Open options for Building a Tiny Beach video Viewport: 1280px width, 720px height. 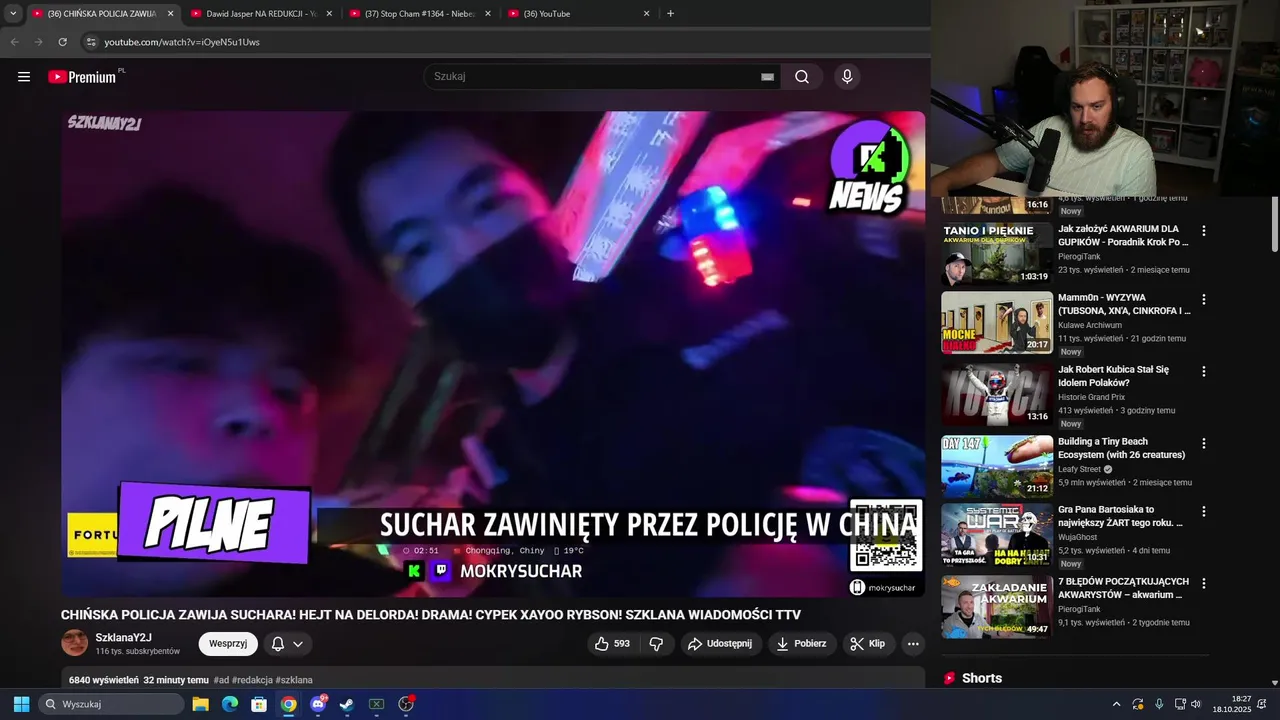pos(1204,443)
